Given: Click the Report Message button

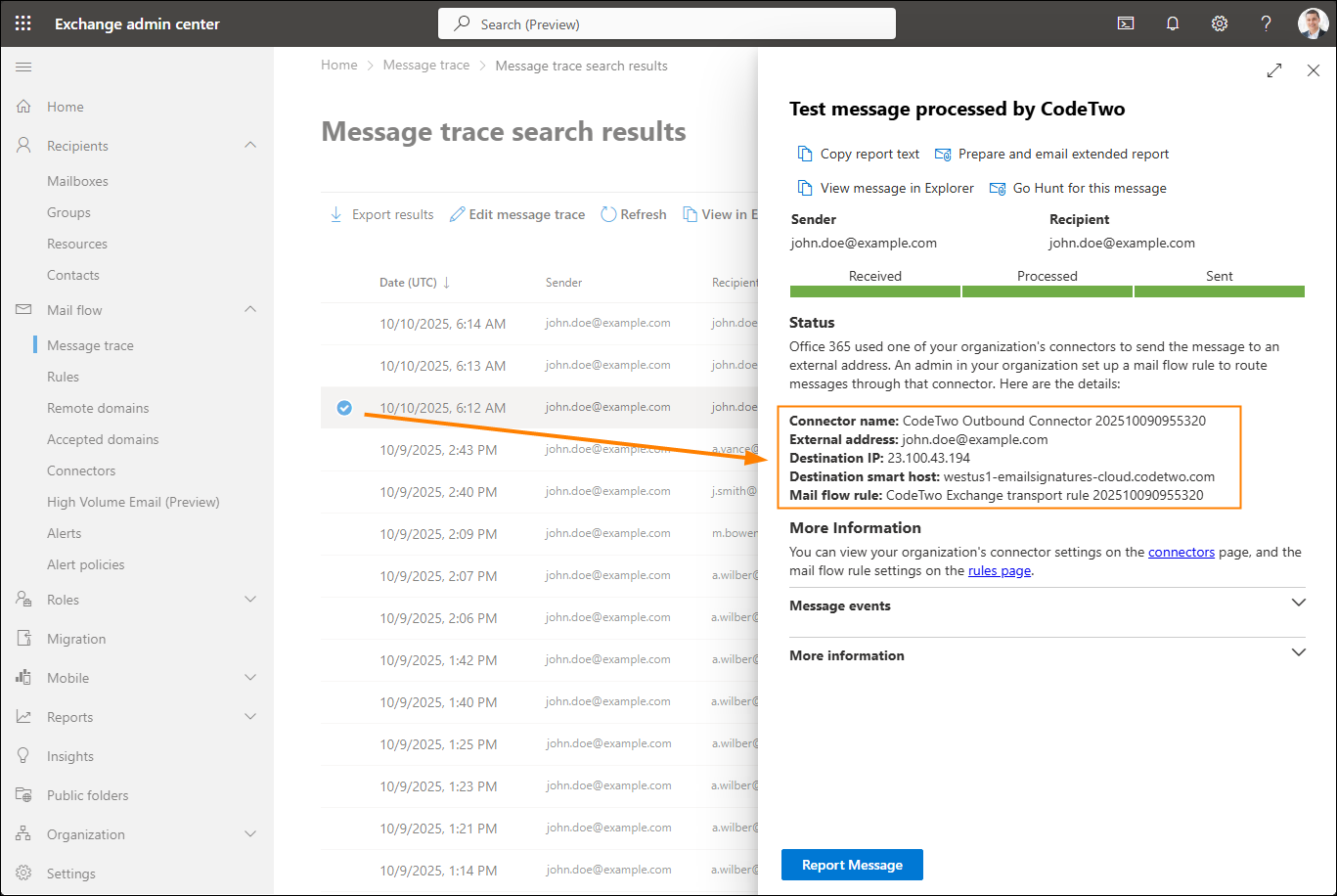Looking at the screenshot, I should click(852, 865).
